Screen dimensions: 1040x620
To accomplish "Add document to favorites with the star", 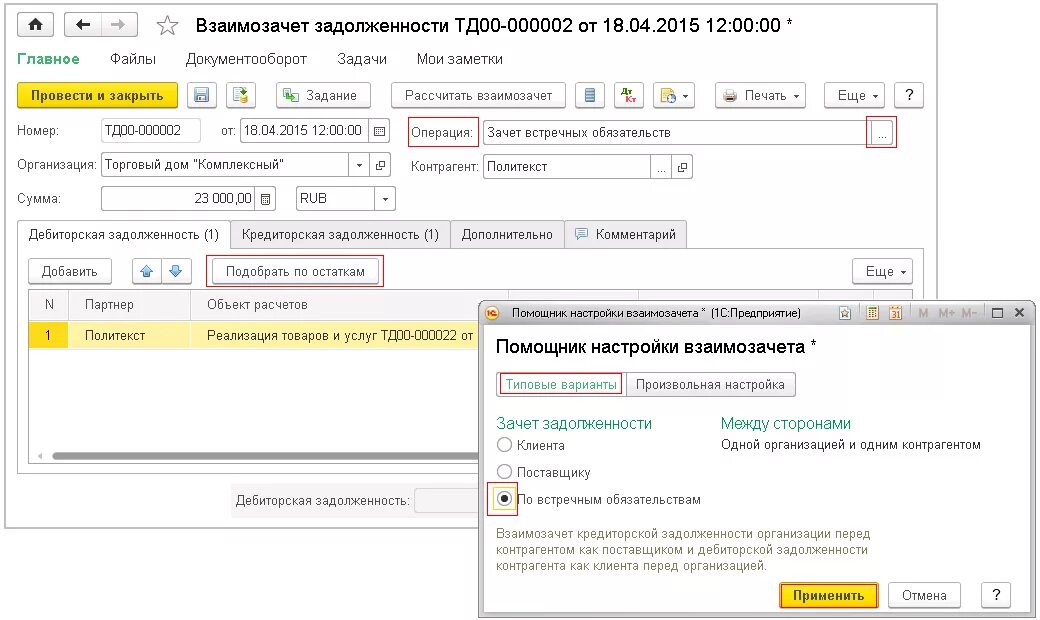I will 167,26.
